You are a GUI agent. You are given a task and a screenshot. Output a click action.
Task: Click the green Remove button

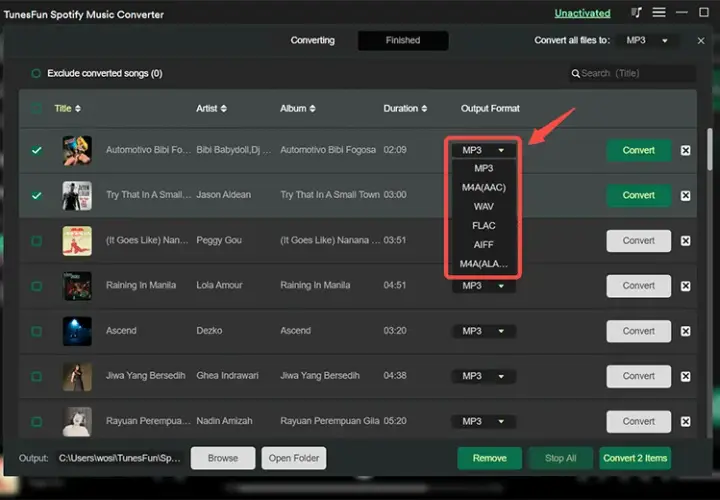(489, 458)
